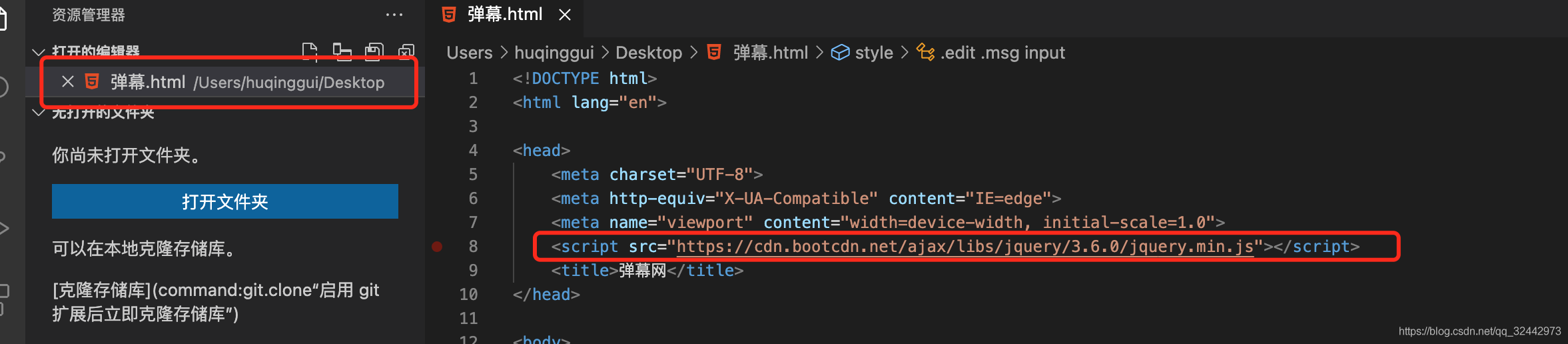
Task: Select the style breadcrumb symbol
Action: tap(863, 53)
